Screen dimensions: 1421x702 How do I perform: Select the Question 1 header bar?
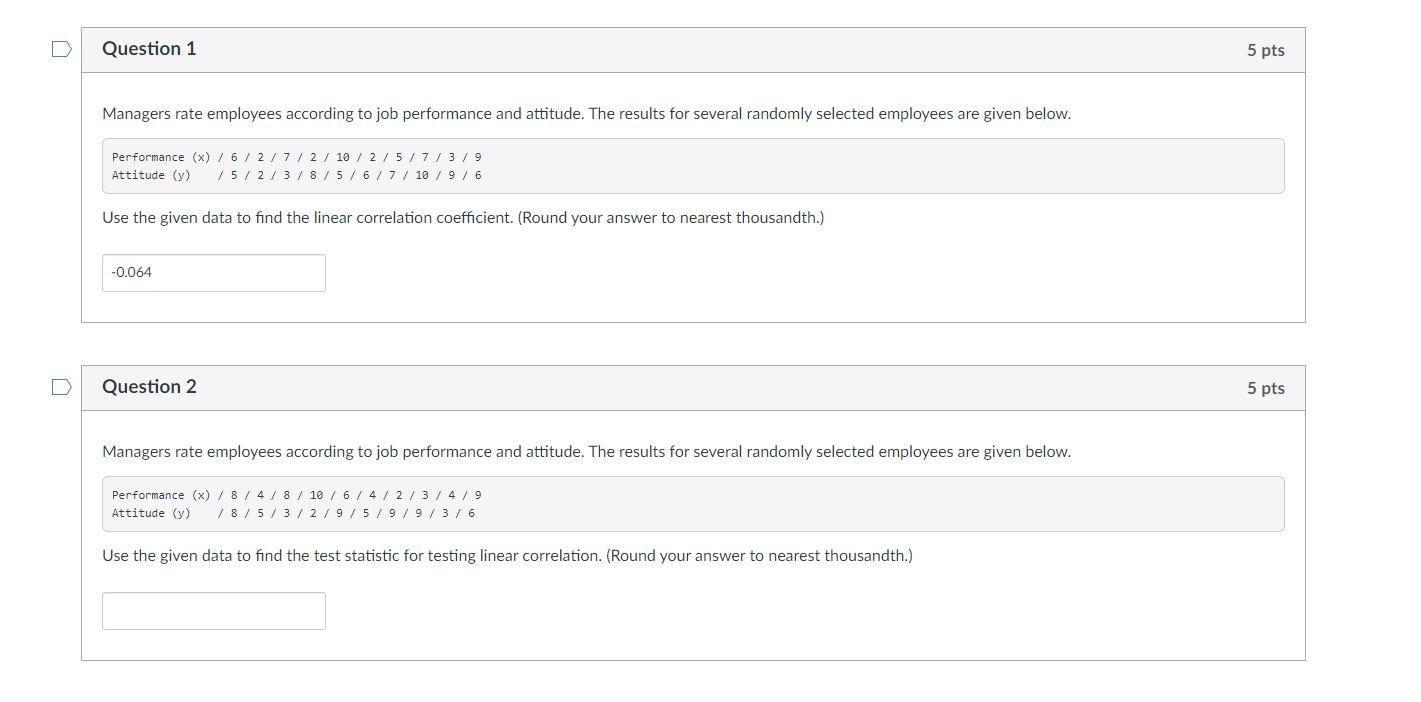pos(693,48)
